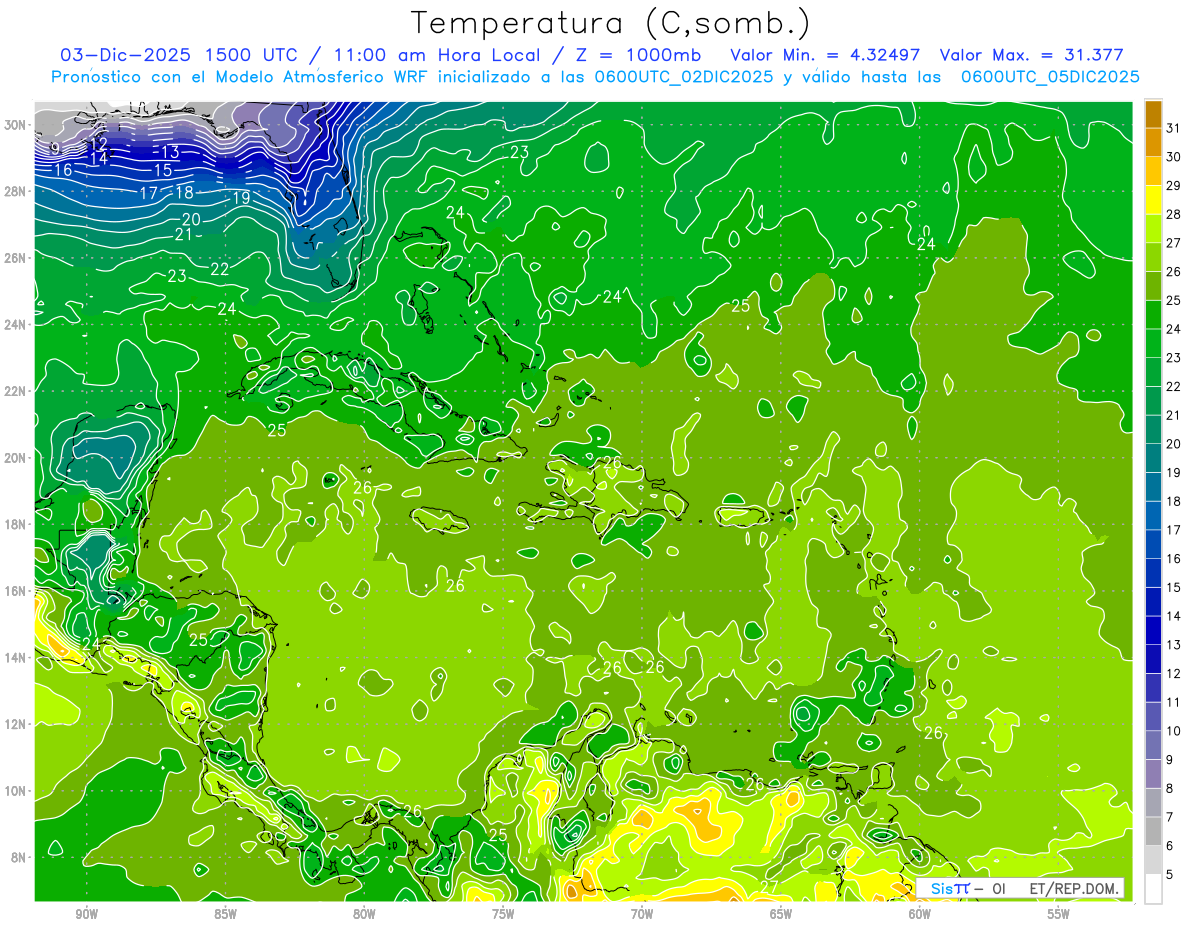Click the latitude axis label '22N'
Viewport: 1200px width, 927px height.
pyautogui.click(x=15, y=391)
